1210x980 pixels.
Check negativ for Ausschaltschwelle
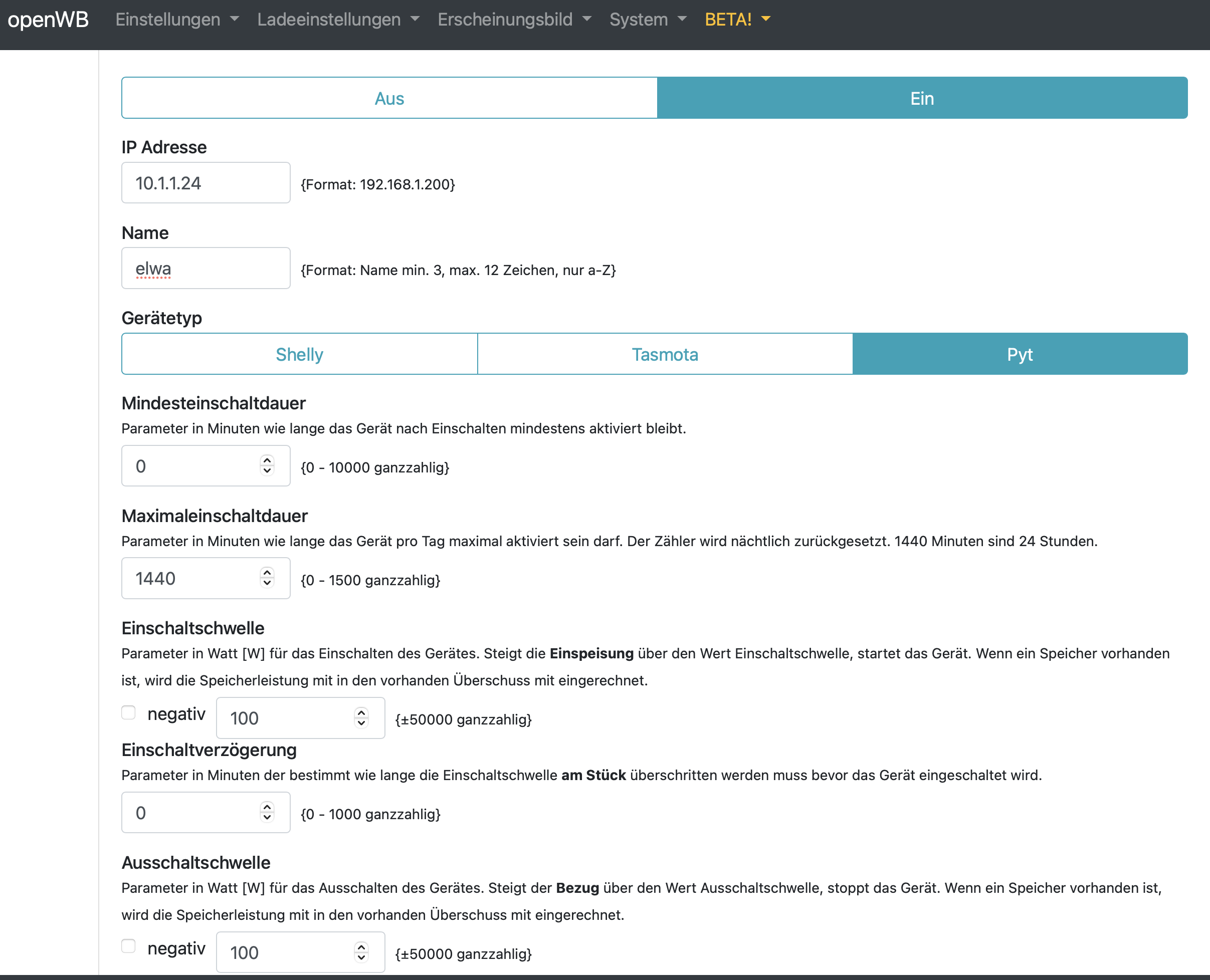pos(129,946)
